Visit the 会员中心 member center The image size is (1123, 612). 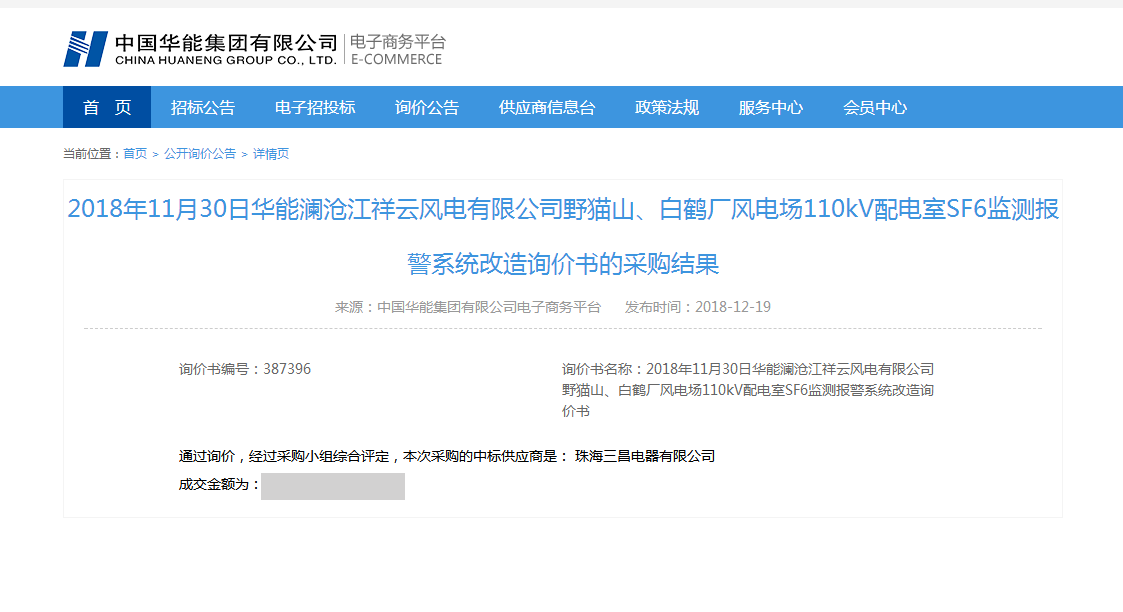click(x=875, y=107)
